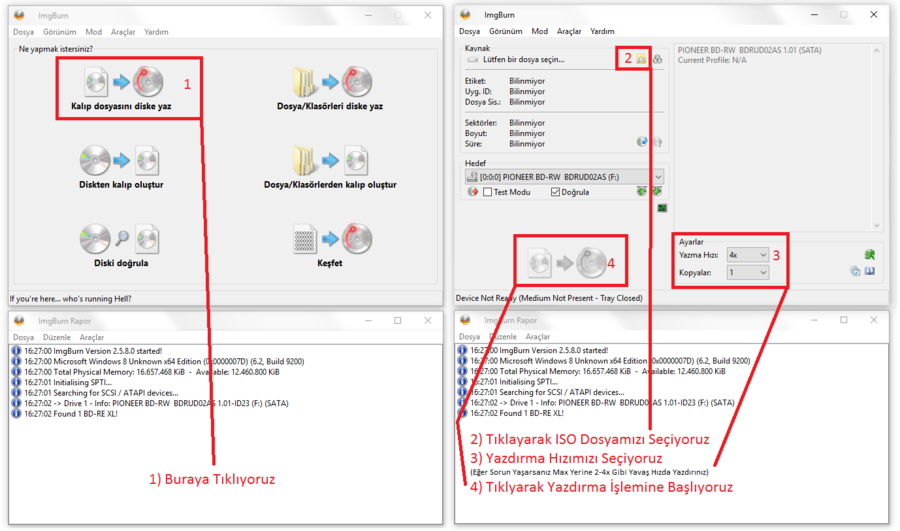Open Dosya menu in the main ImgBurn window
Viewport: 900px width, 531px height.
24,32
